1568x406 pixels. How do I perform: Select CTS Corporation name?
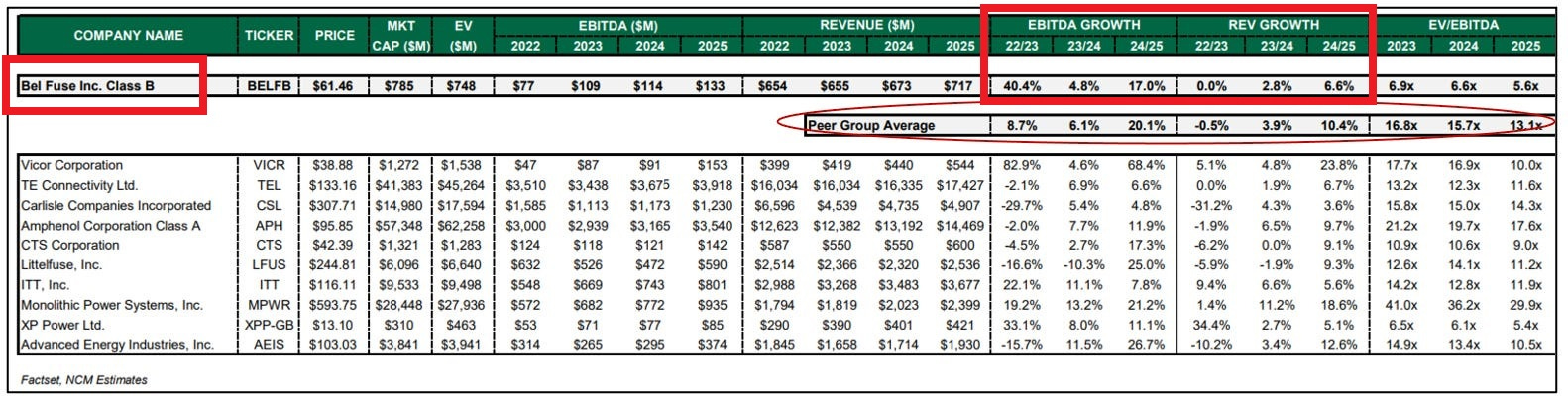(70, 245)
